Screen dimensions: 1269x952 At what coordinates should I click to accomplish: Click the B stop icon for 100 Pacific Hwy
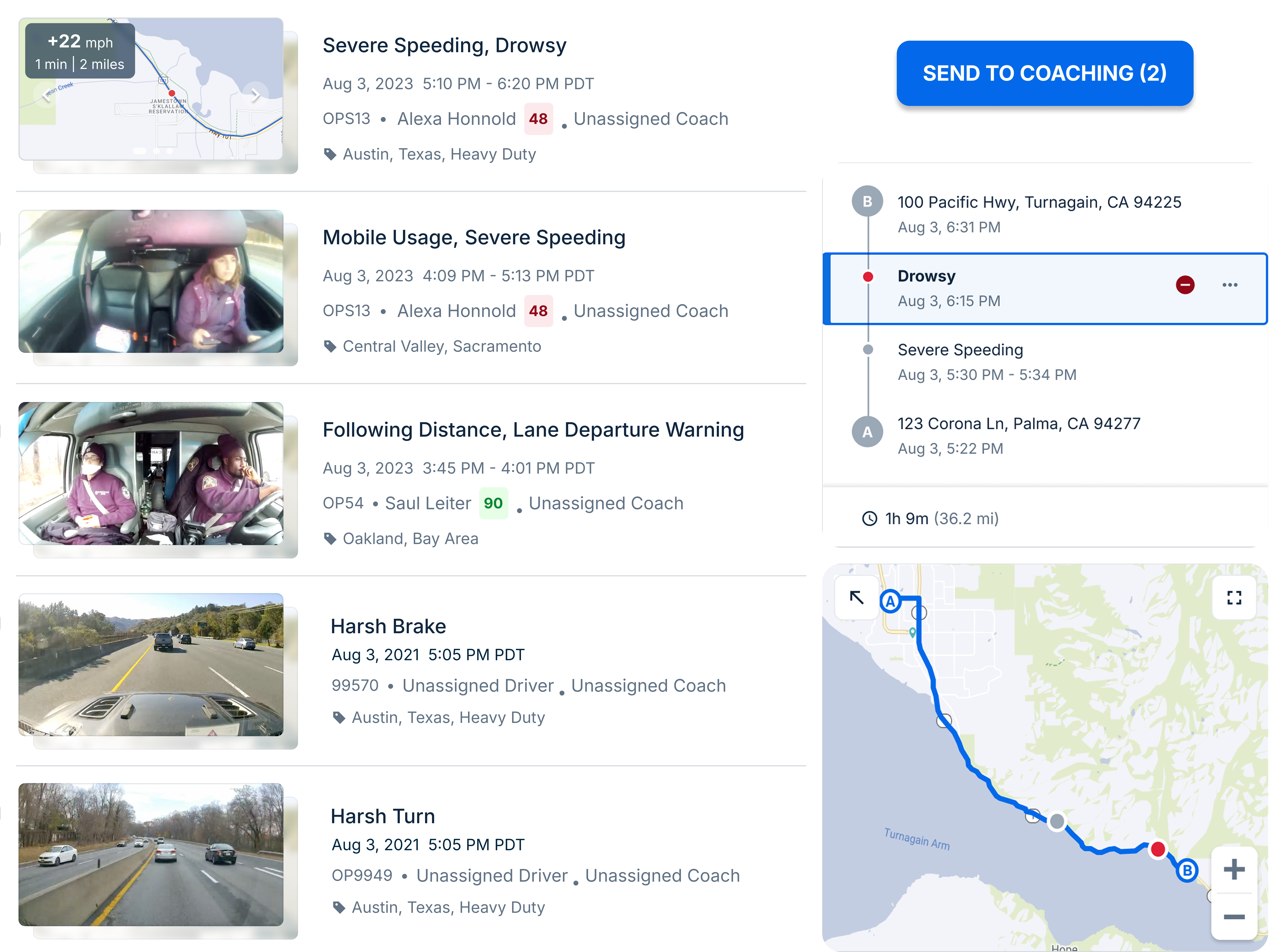[867, 201]
